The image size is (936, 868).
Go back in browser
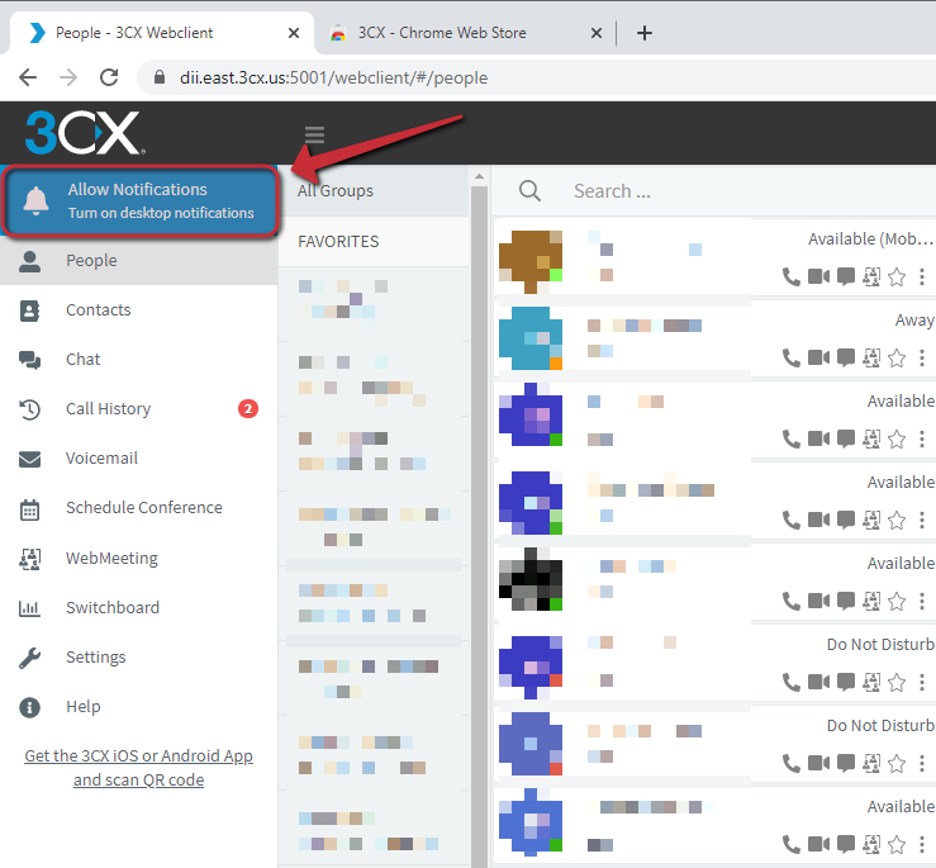click(x=27, y=78)
